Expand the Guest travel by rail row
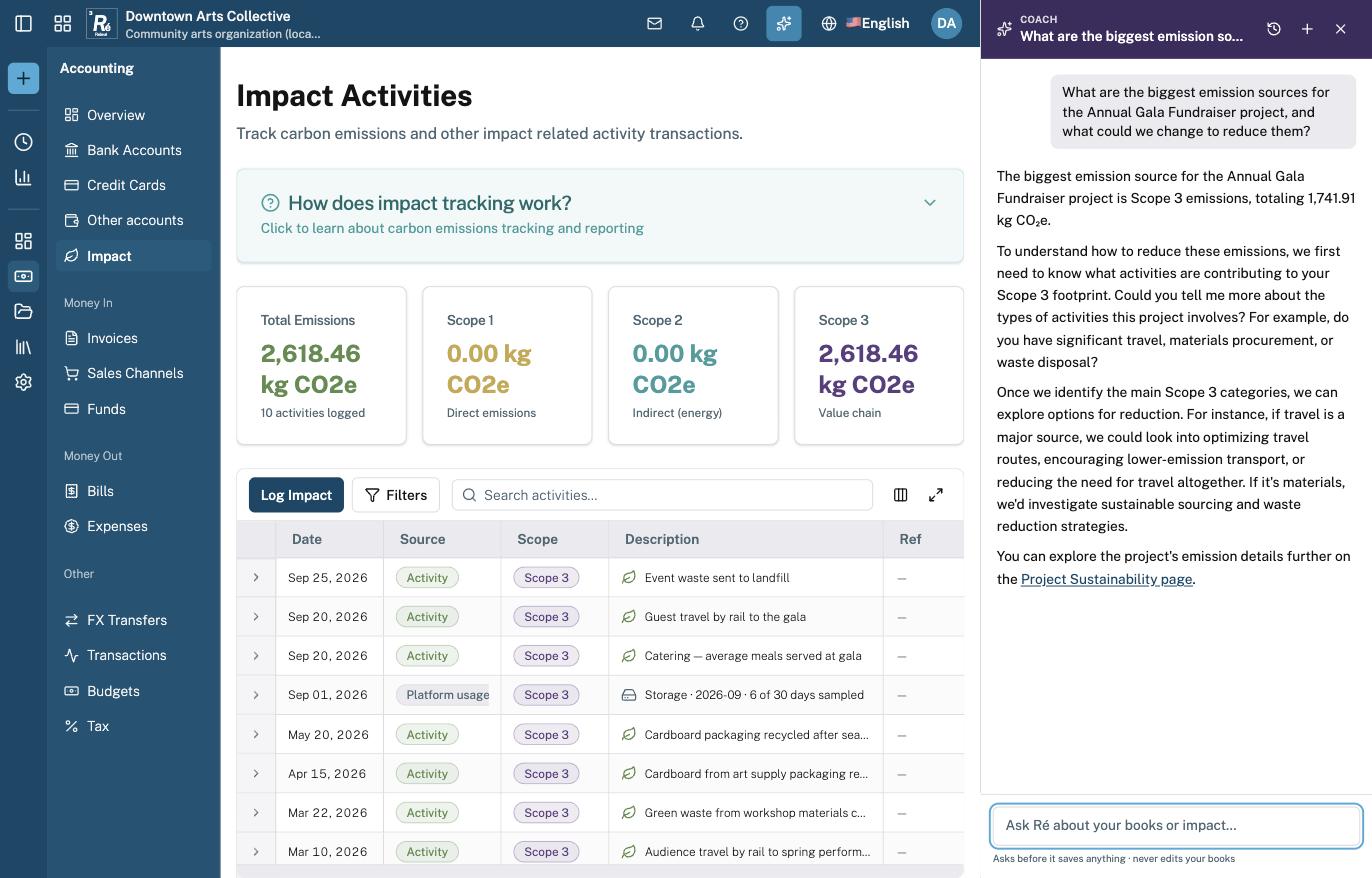Screen dimensions: 1372x878 (x=256, y=617)
